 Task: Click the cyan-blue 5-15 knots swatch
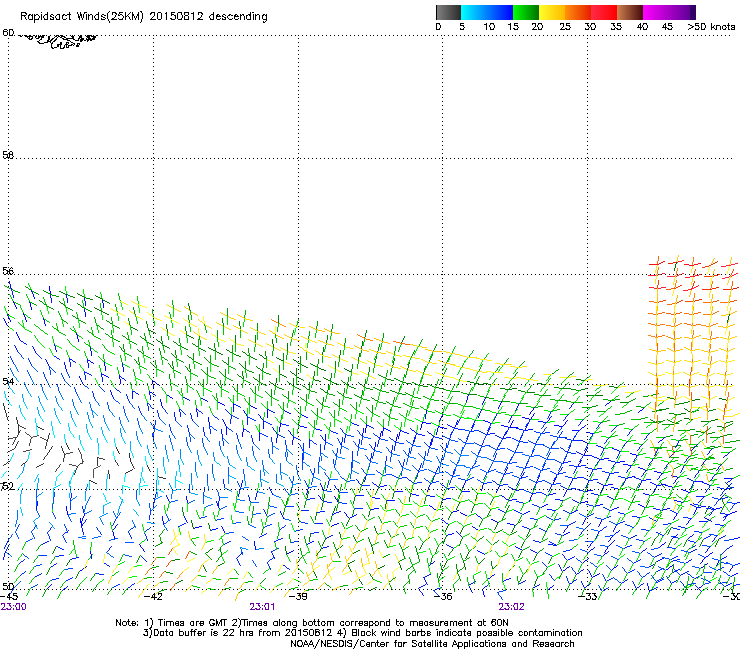click(487, 12)
